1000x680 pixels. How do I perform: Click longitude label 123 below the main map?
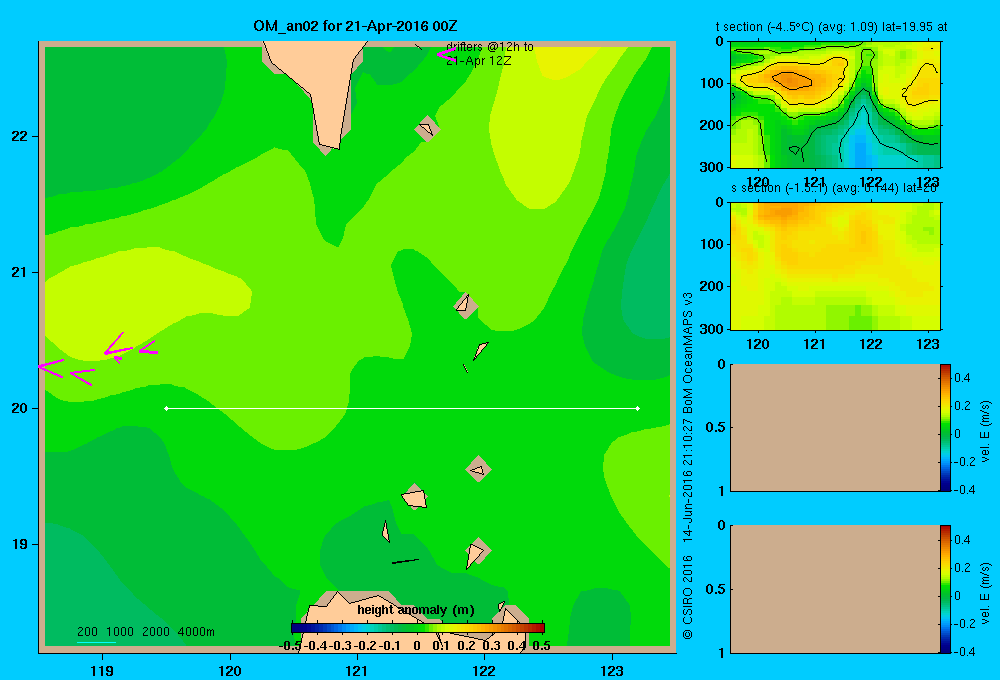click(612, 670)
